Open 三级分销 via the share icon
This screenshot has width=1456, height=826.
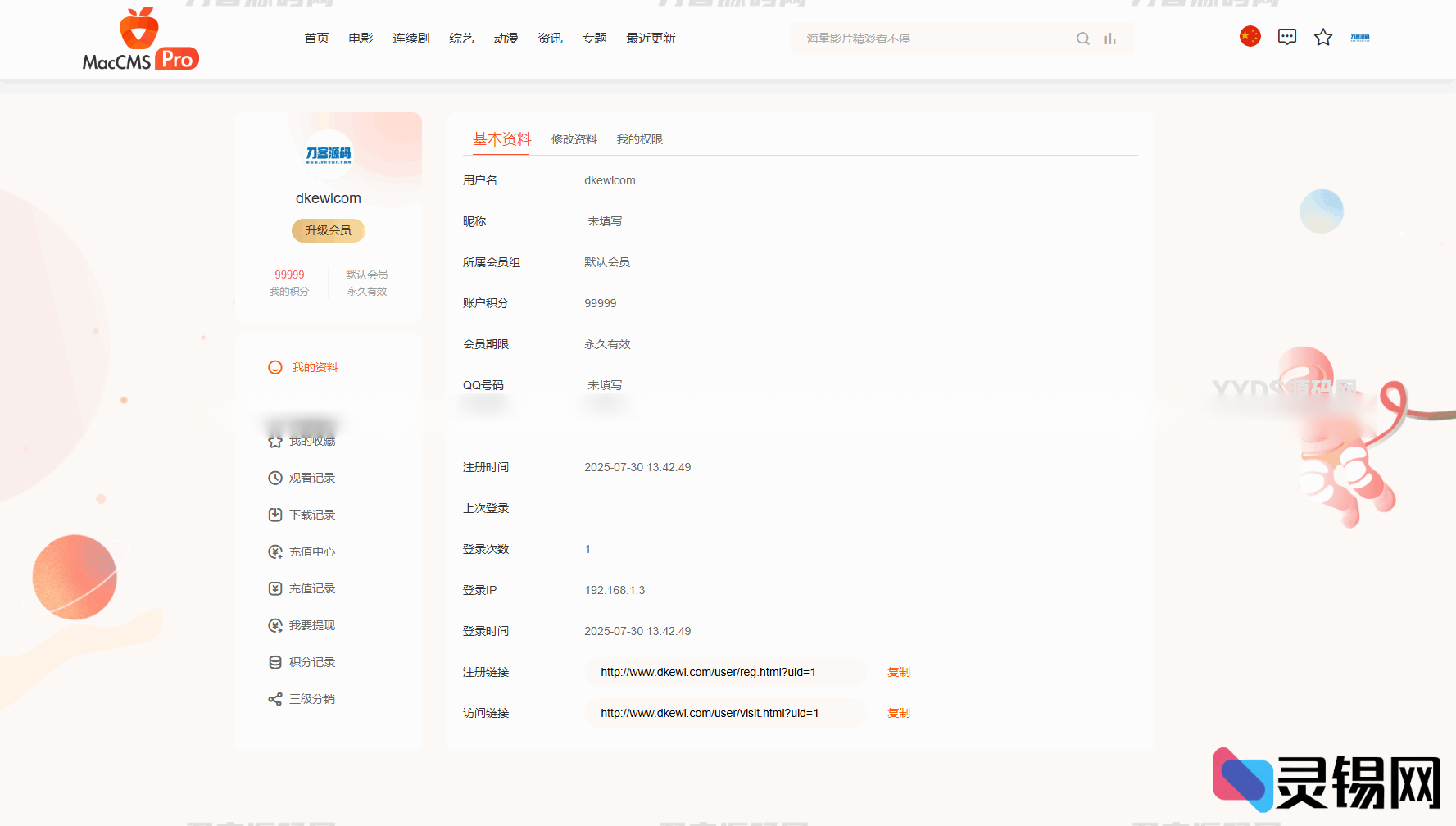tap(274, 698)
